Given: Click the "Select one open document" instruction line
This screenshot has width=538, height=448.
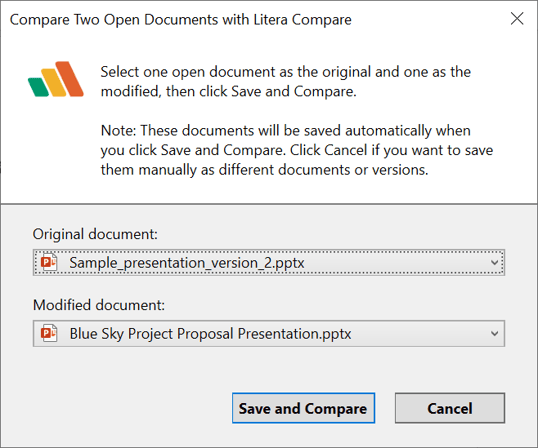Looking at the screenshot, I should pos(285,72).
